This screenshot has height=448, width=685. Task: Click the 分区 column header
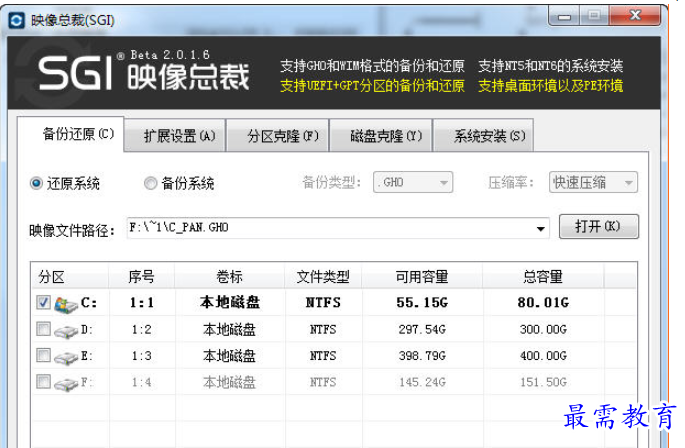click(70, 277)
